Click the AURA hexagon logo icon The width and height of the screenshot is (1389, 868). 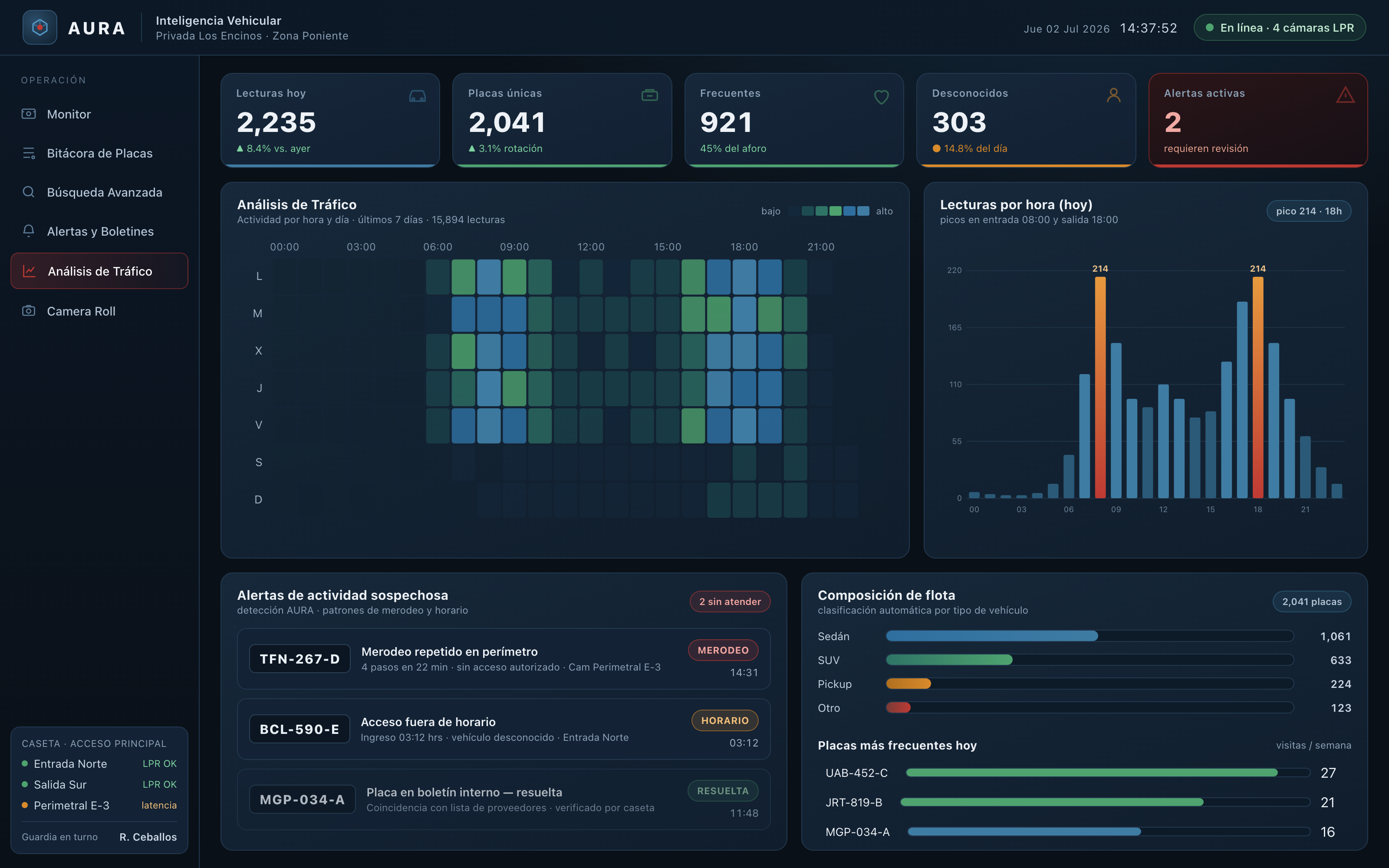pyautogui.click(x=39, y=27)
